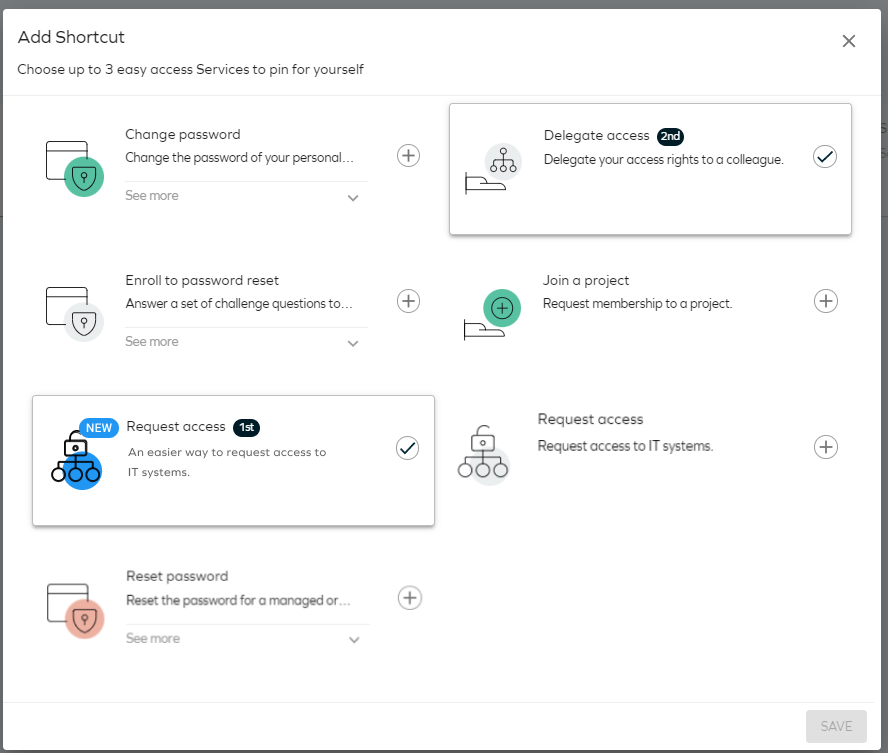The image size is (888, 753).
Task: Click the Join a project green icon
Action: point(492,315)
